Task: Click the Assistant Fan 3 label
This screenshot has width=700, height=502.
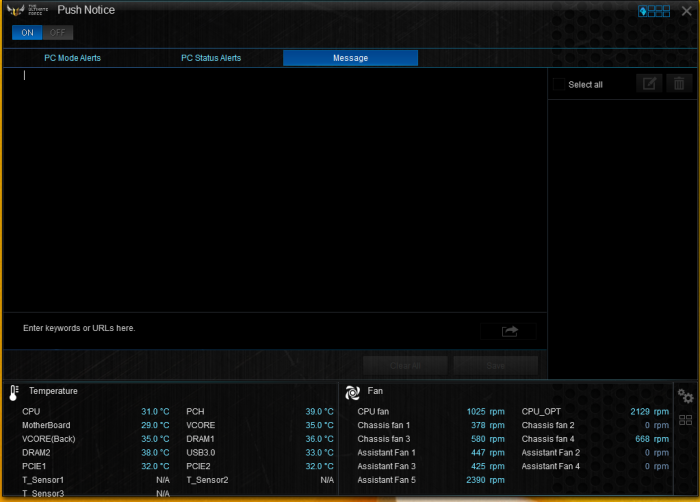Action: (x=387, y=466)
